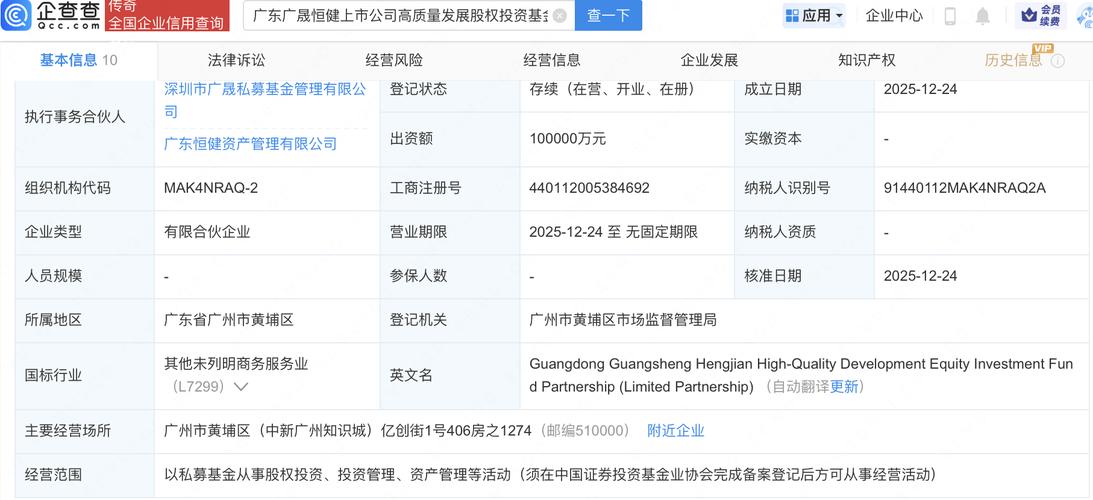Click the 存续（在营、开业、在册） status value
The width and height of the screenshot is (1093, 500).
point(612,89)
